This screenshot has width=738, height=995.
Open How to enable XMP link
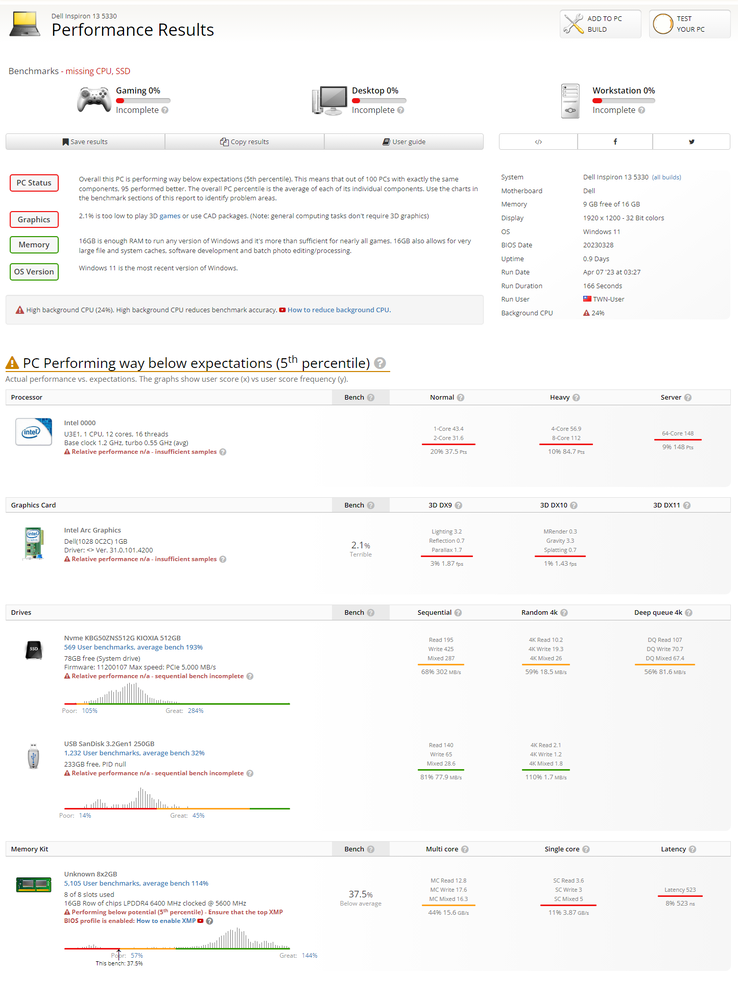click(x=166, y=921)
